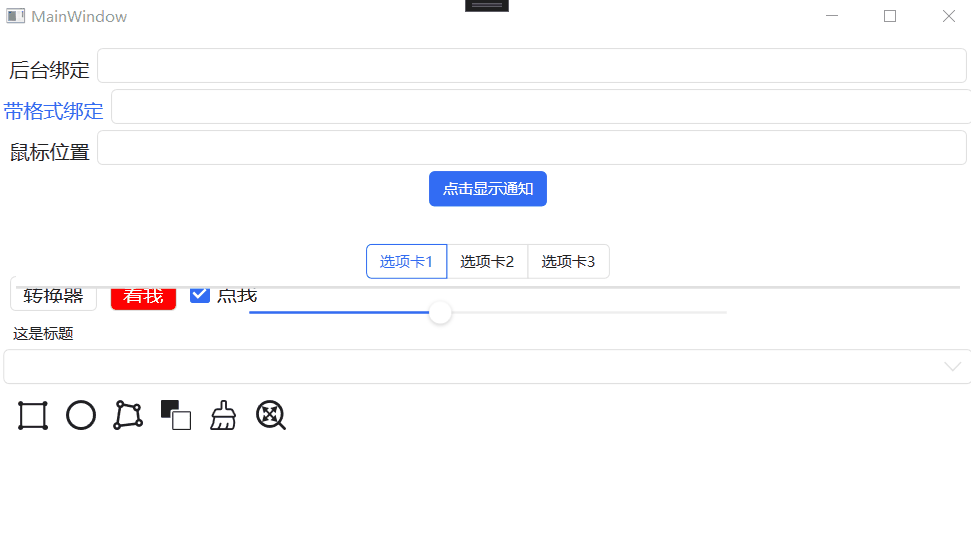Click the combo box chevron arrow

coord(953,367)
